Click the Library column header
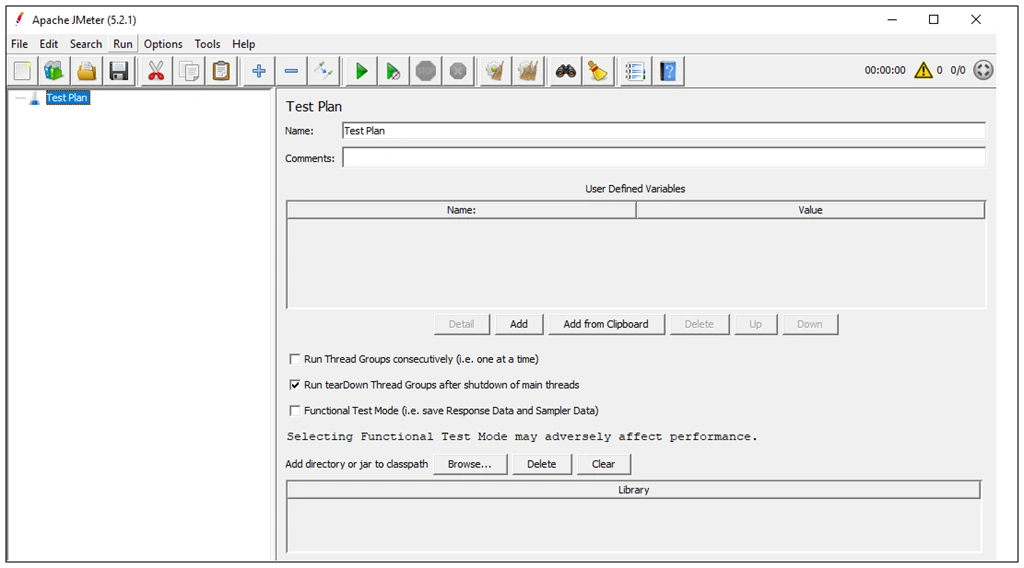This screenshot has width=1024, height=568. coord(633,490)
